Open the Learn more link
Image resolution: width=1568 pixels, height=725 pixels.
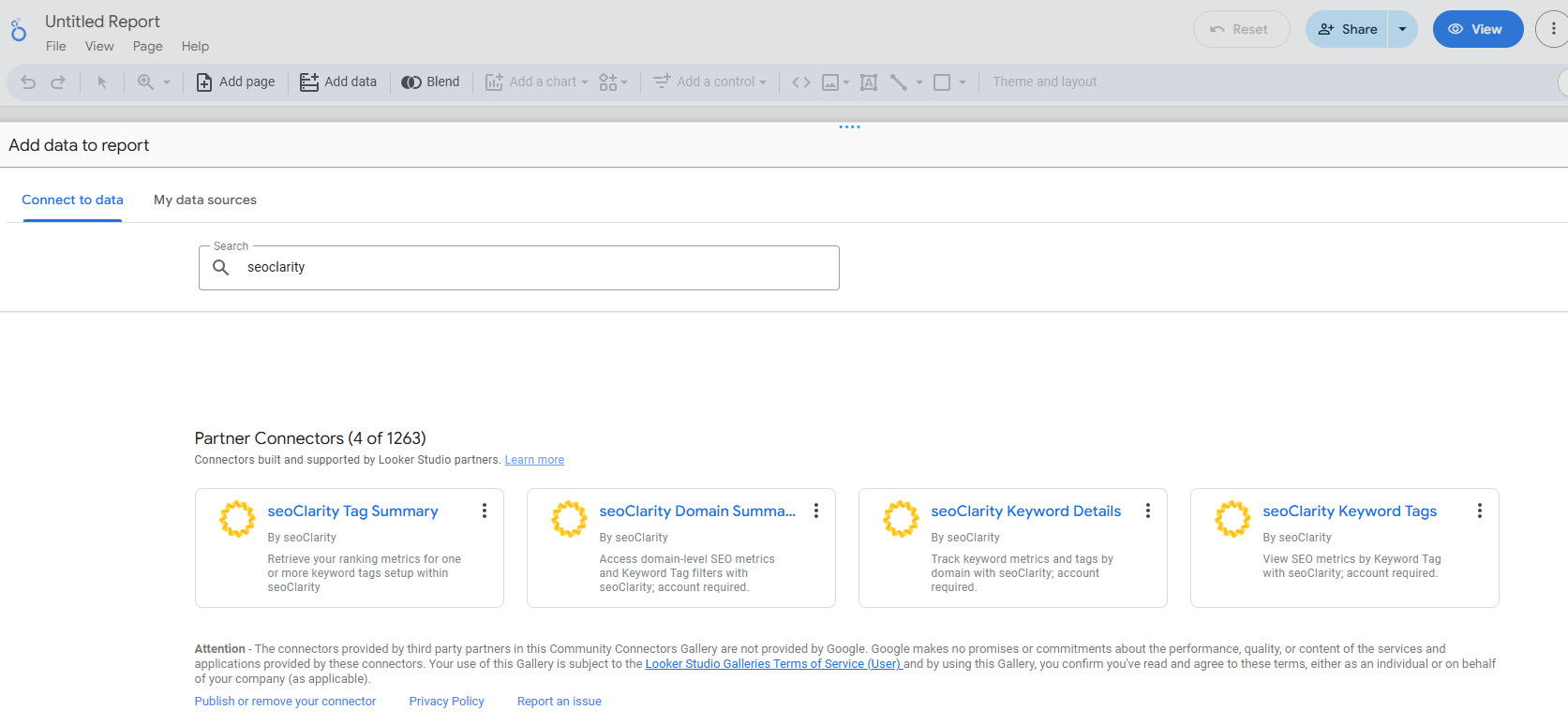534,460
